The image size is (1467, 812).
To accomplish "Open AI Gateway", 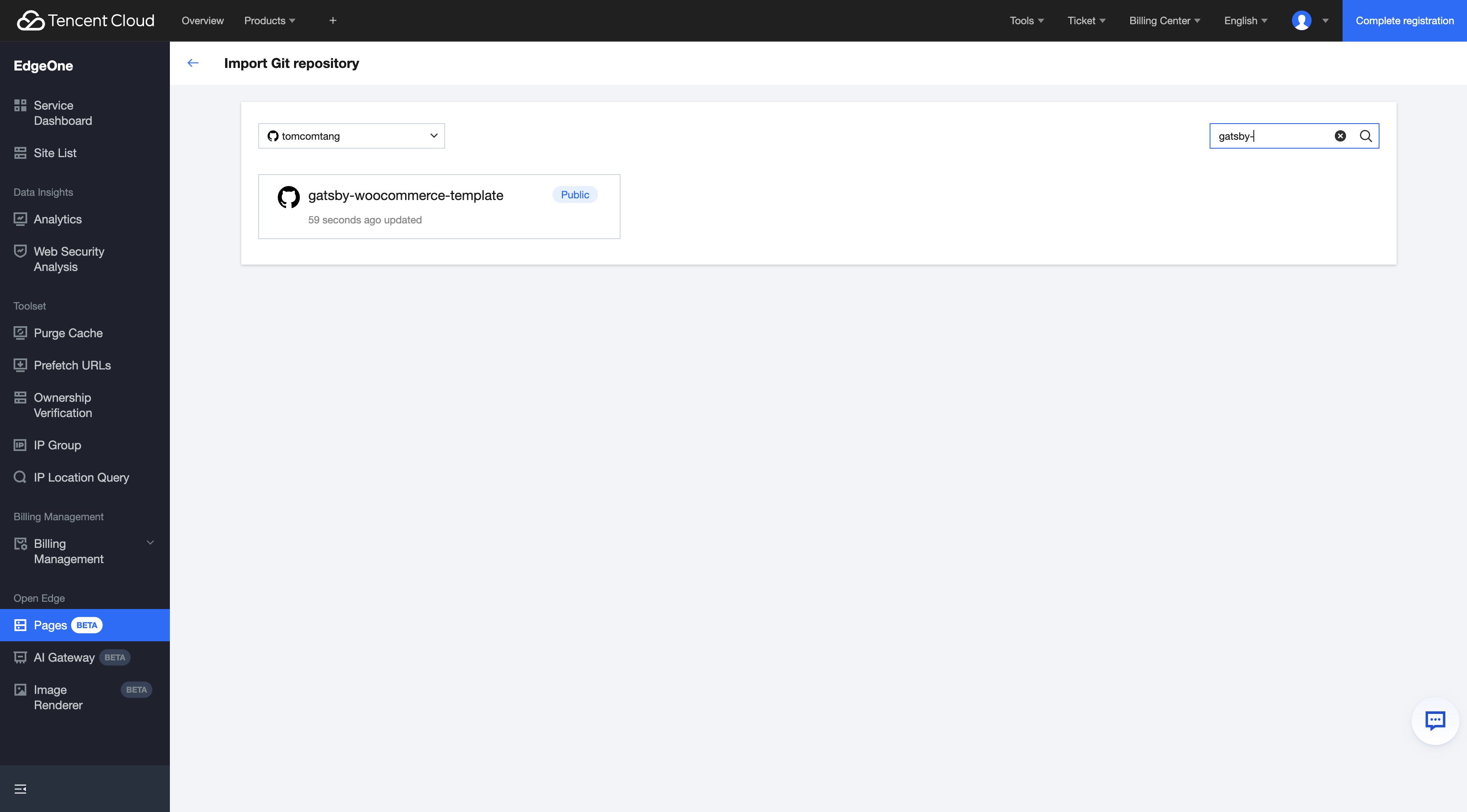I will point(85,657).
